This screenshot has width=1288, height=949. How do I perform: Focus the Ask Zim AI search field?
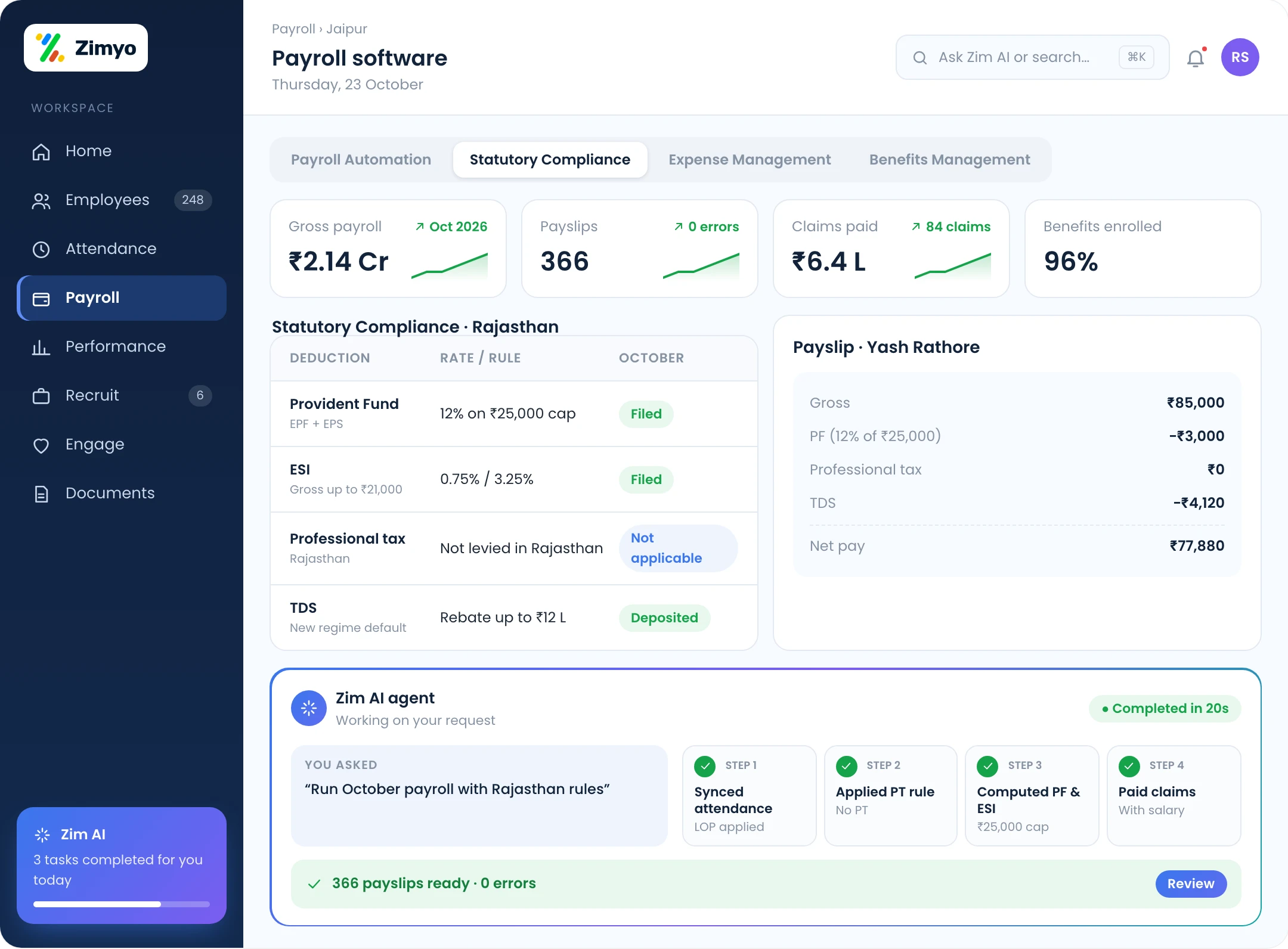pyautogui.click(x=1032, y=57)
